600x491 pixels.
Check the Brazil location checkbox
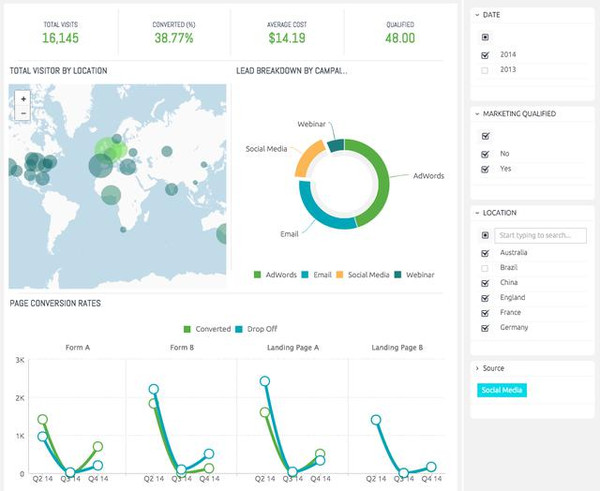tap(485, 268)
